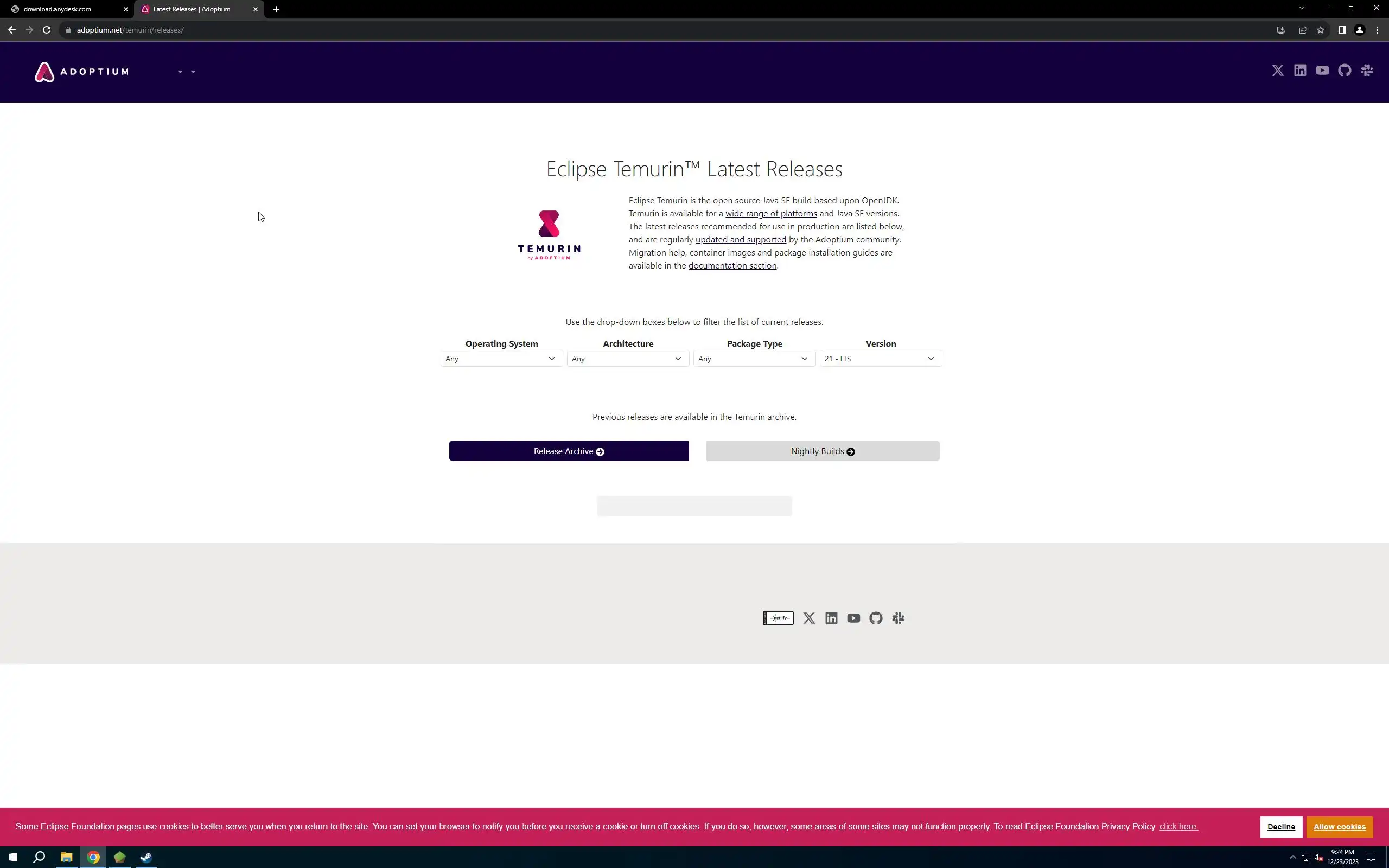Click the Adoptium logo in header
The image size is (1389, 868).
(81, 72)
